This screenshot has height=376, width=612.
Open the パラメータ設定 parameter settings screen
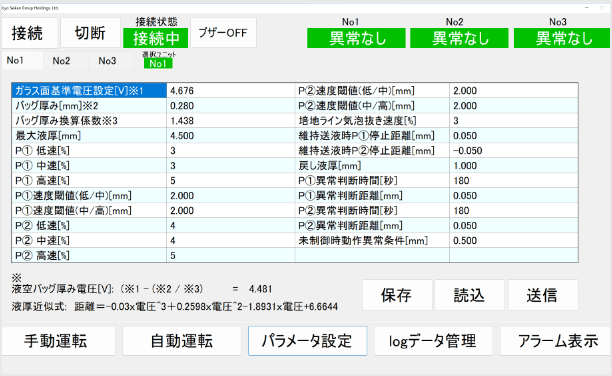[x=308, y=341]
